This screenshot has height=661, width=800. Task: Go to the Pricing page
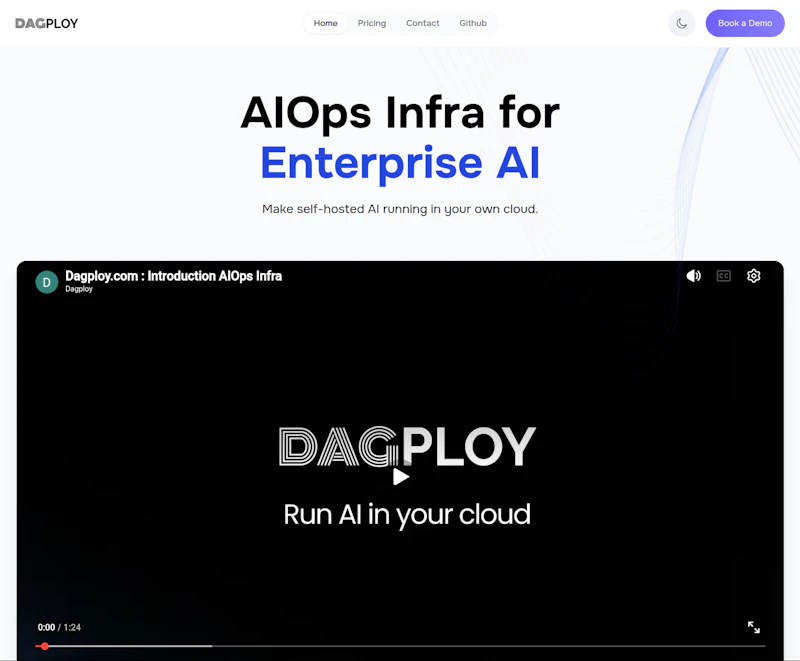pyautogui.click(x=372, y=23)
